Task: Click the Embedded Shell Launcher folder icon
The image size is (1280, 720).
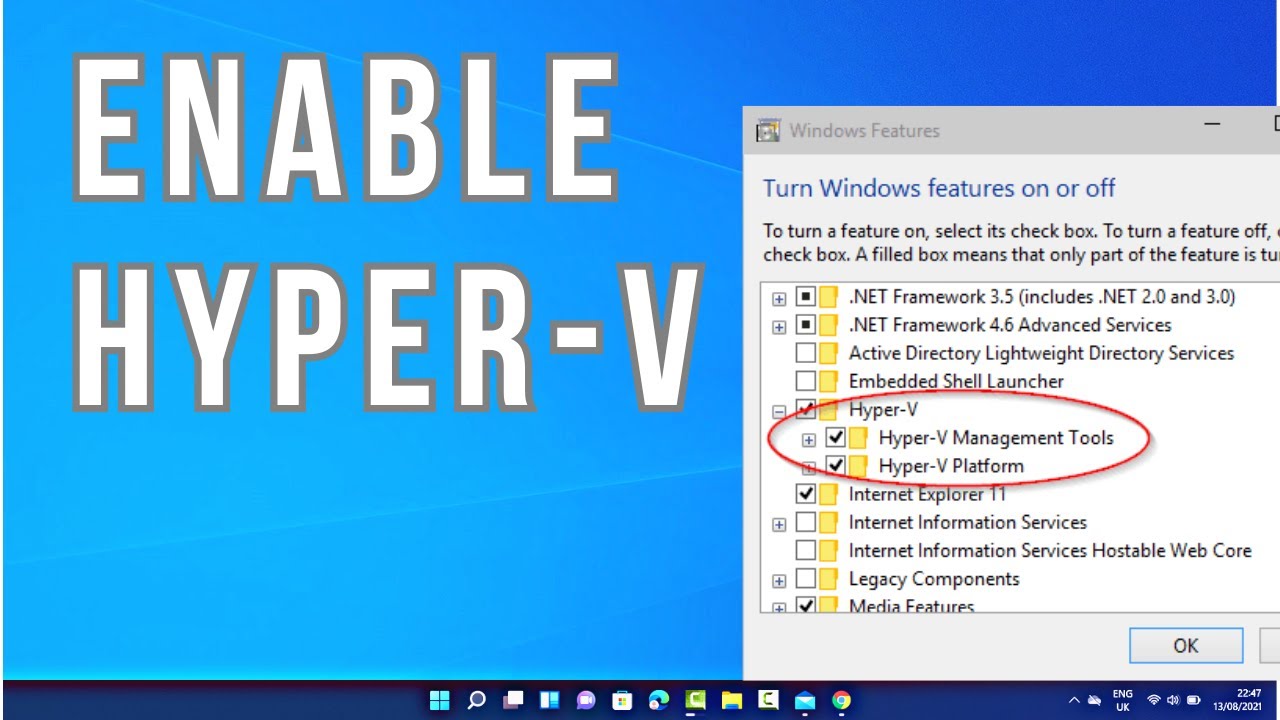Action: 828,381
